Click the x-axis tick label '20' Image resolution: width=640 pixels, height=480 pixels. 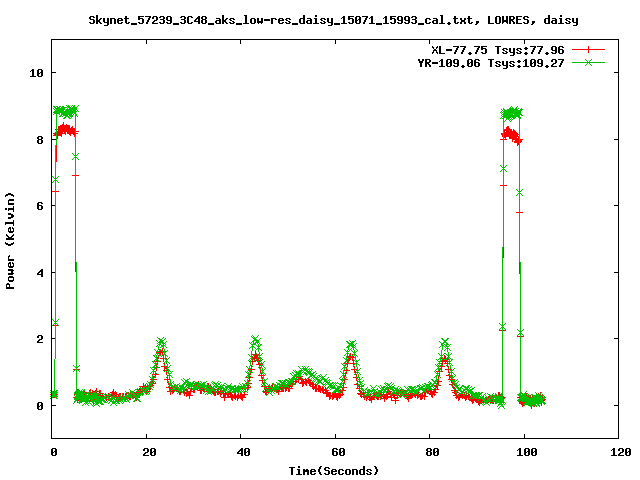[x=149, y=452]
